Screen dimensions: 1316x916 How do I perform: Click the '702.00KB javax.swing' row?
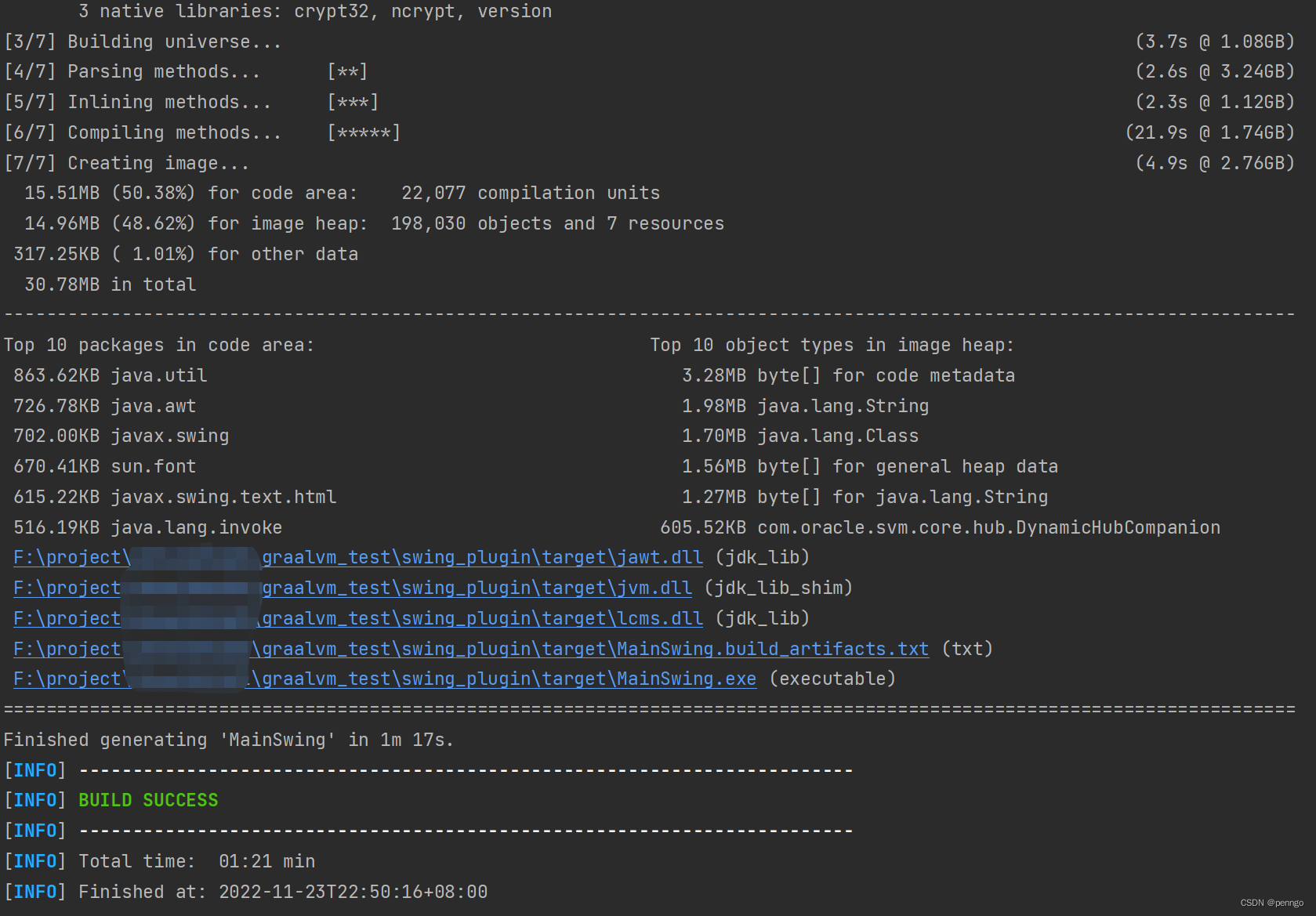(121, 436)
